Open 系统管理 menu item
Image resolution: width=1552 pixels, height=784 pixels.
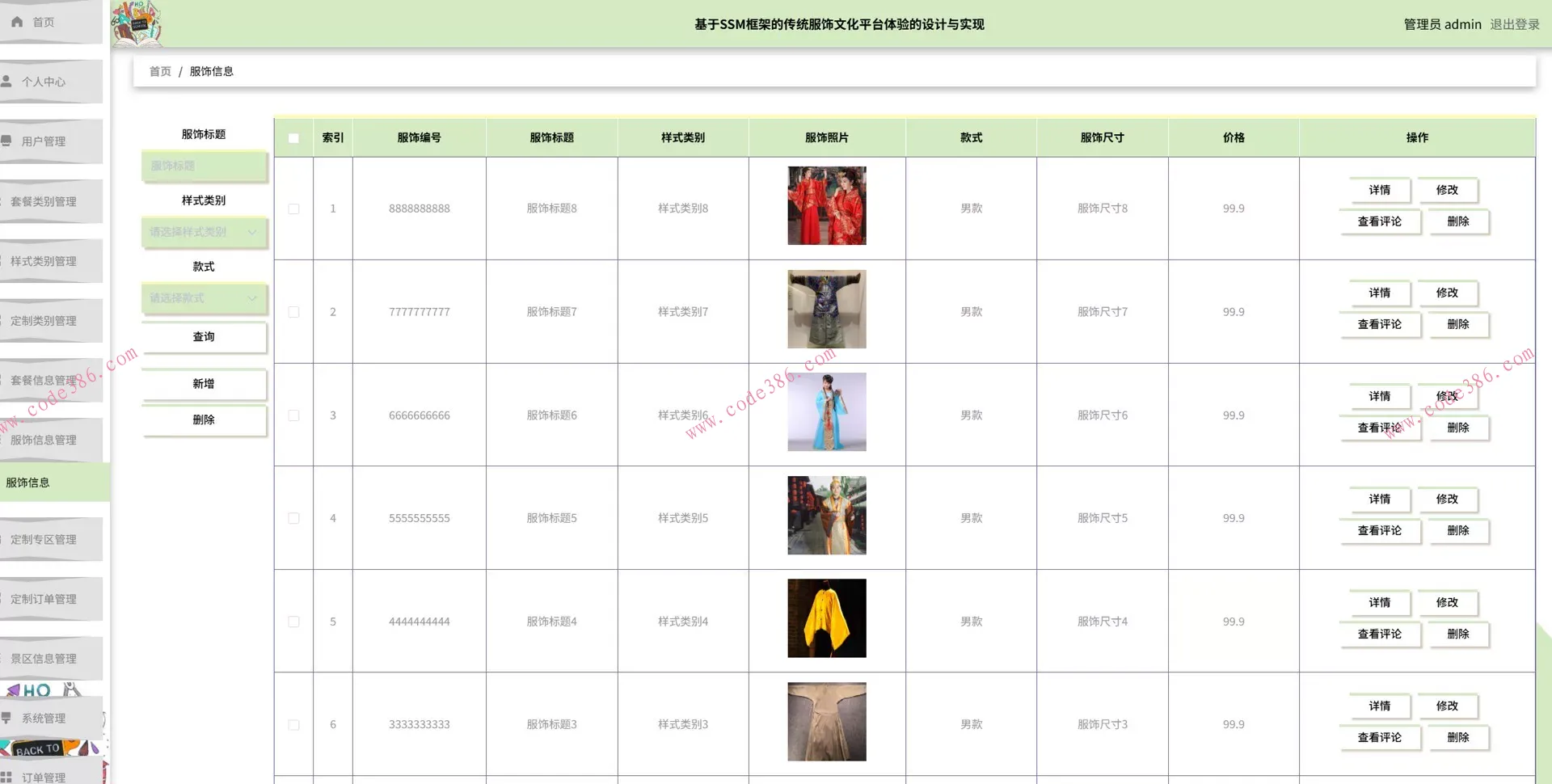51,718
